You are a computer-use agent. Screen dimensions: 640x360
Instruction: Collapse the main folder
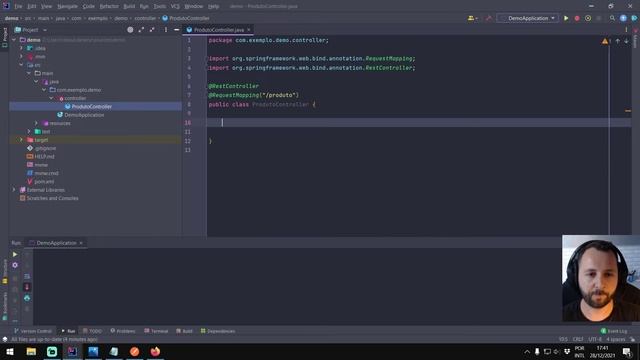(29, 73)
